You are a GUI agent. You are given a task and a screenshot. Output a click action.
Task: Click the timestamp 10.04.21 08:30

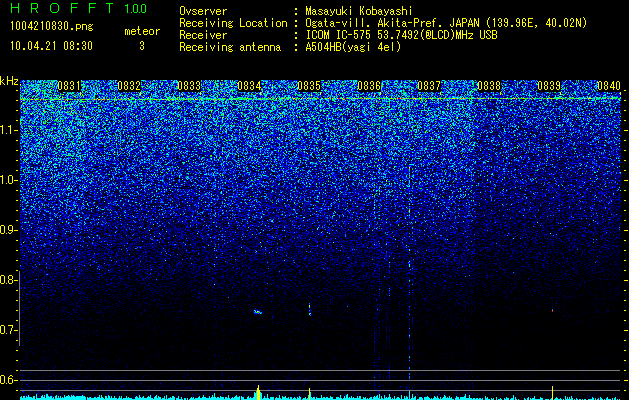[x=51, y=46]
